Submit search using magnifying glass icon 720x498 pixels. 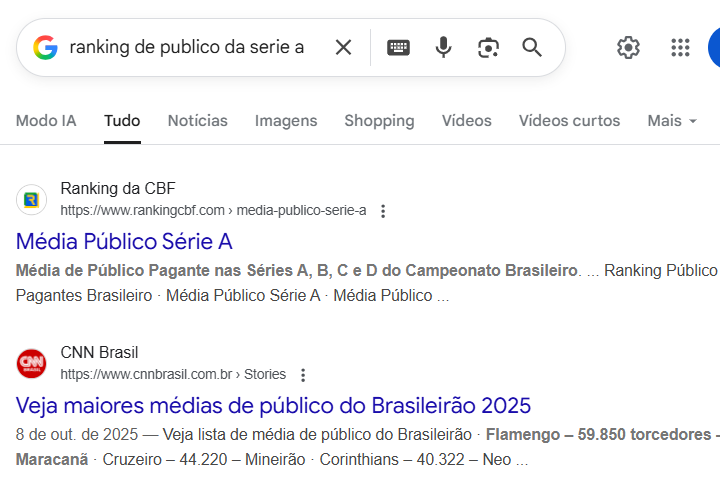pyautogui.click(x=532, y=47)
